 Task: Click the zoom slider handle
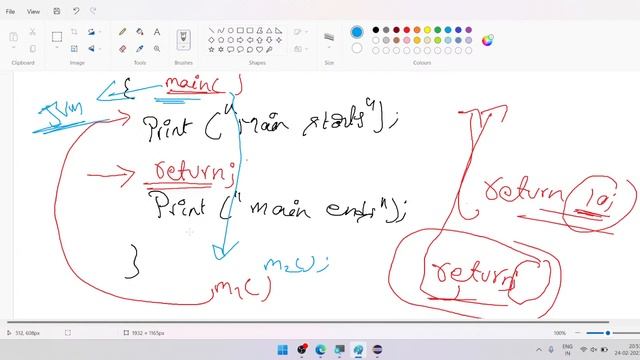608,333
